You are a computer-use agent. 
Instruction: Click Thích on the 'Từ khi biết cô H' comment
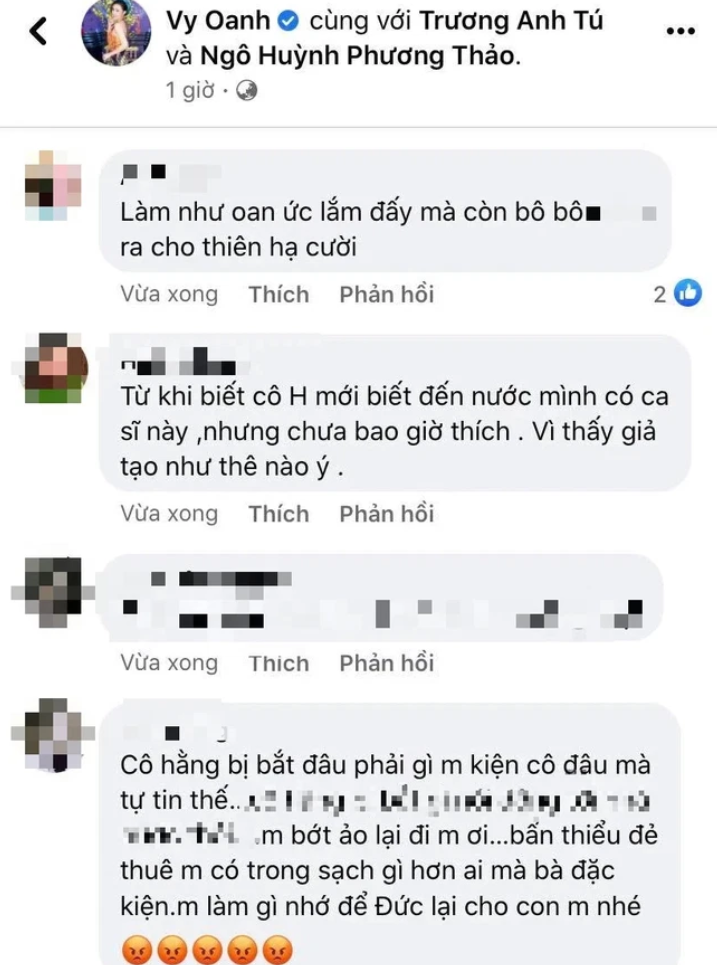coord(279,514)
